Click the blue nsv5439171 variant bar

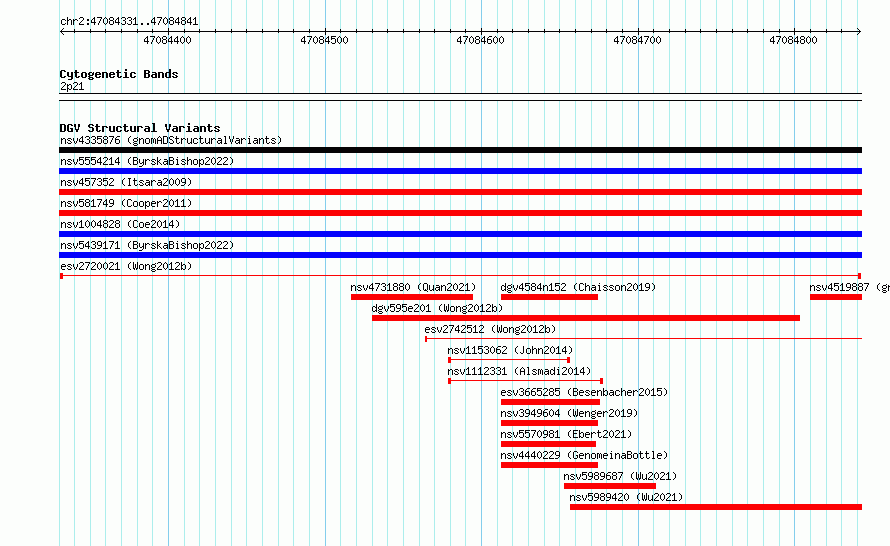click(460, 255)
